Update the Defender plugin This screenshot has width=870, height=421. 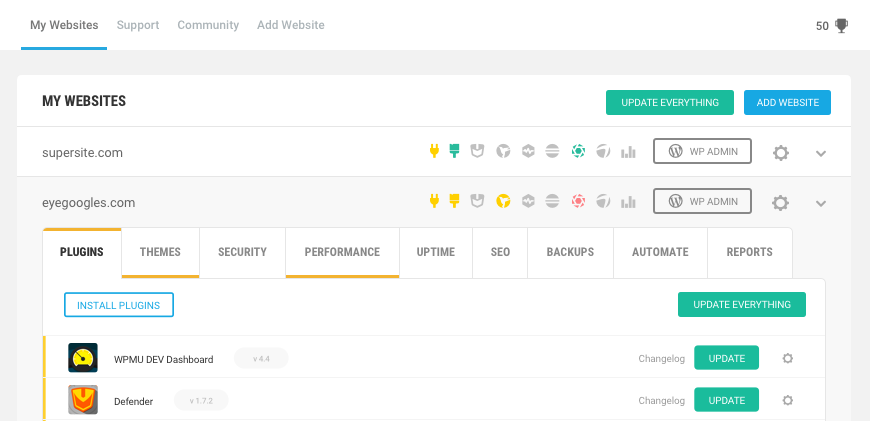pos(726,400)
